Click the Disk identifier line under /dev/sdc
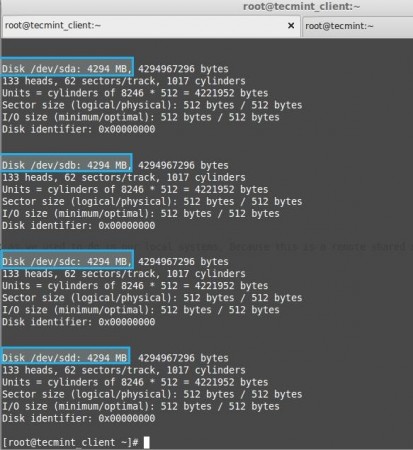This screenshot has height=450, width=413. pyautogui.click(x=79, y=322)
